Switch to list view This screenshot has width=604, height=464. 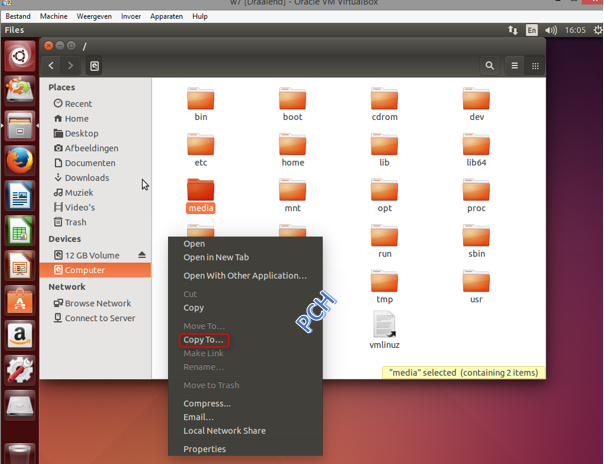[x=514, y=66]
